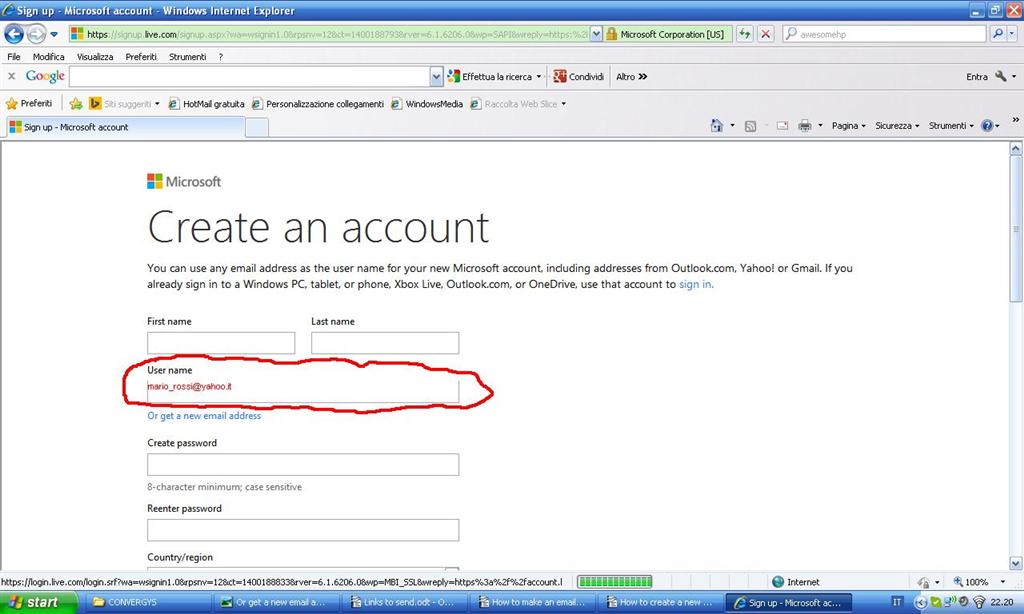Open the Siti suggeriti Bing item
The width and height of the screenshot is (1024, 614).
[x=124, y=103]
